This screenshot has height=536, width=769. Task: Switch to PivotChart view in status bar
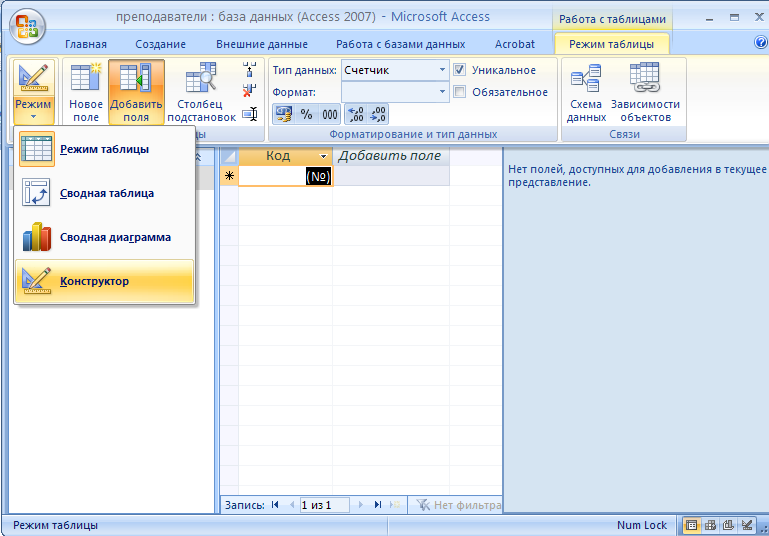point(728,526)
